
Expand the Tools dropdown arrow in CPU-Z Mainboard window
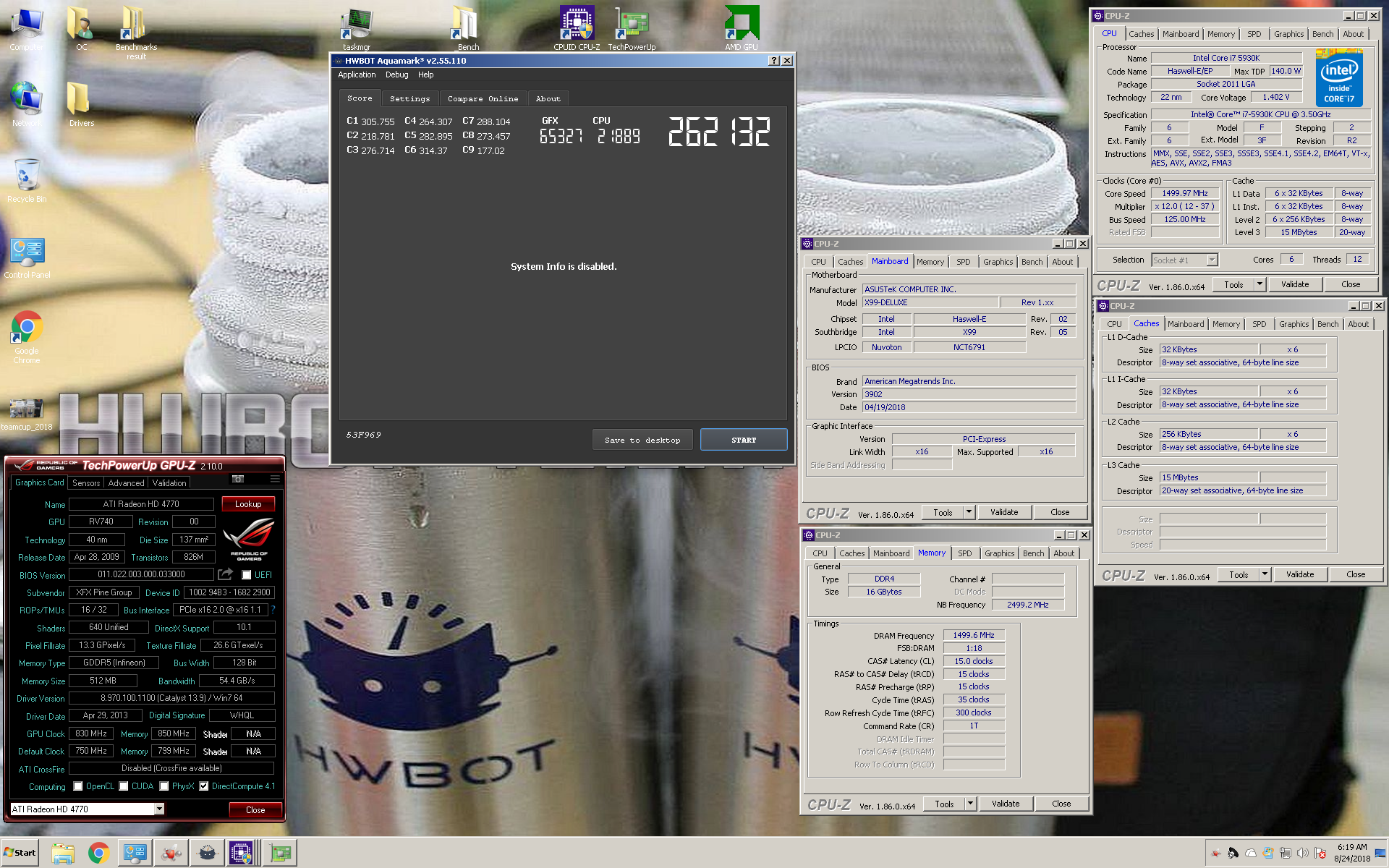(x=969, y=512)
